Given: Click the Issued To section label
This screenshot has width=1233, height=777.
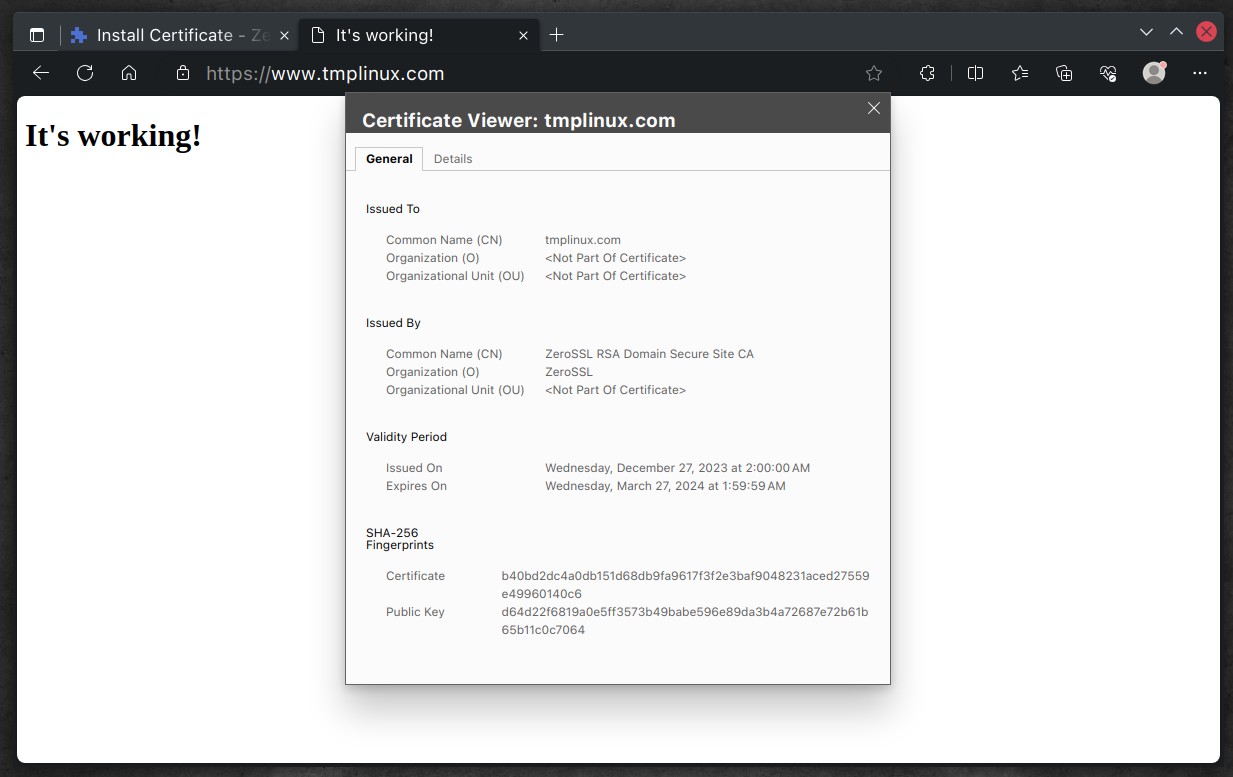Looking at the screenshot, I should (393, 209).
